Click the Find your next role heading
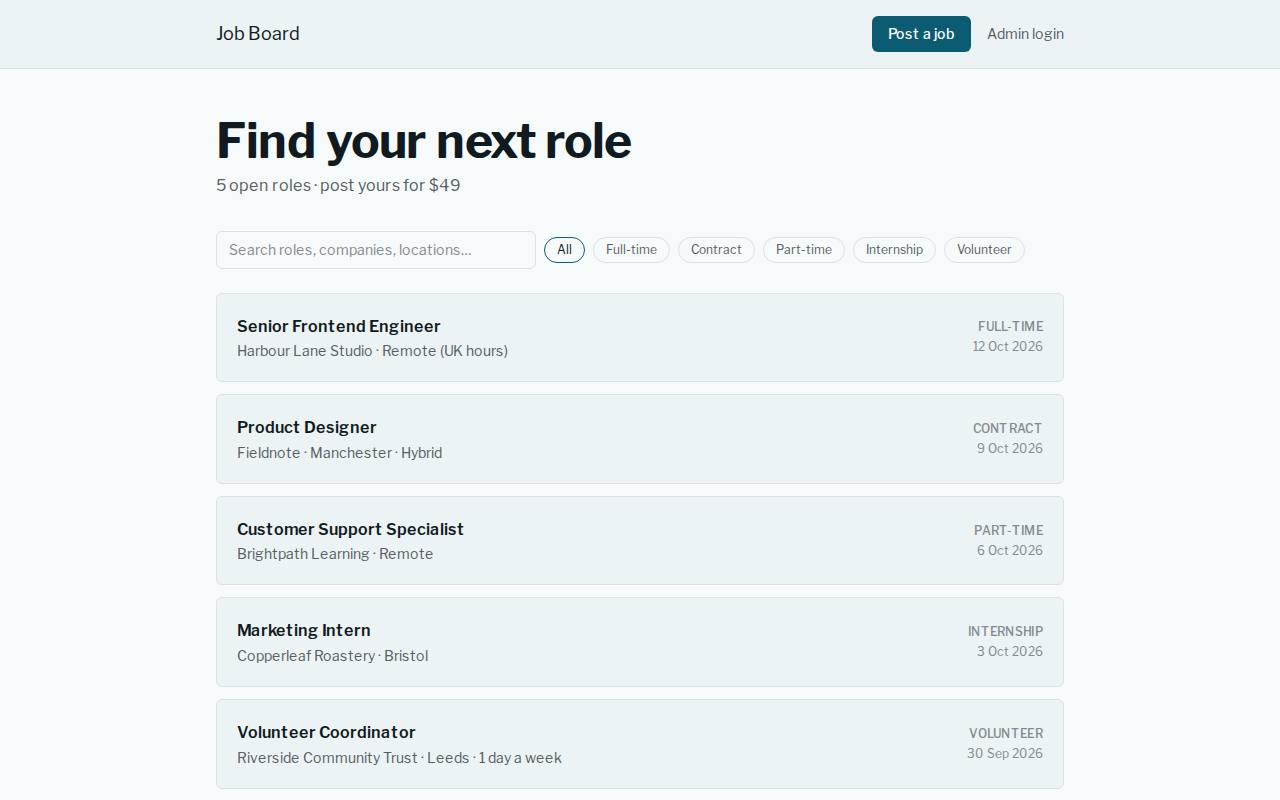 tap(424, 140)
